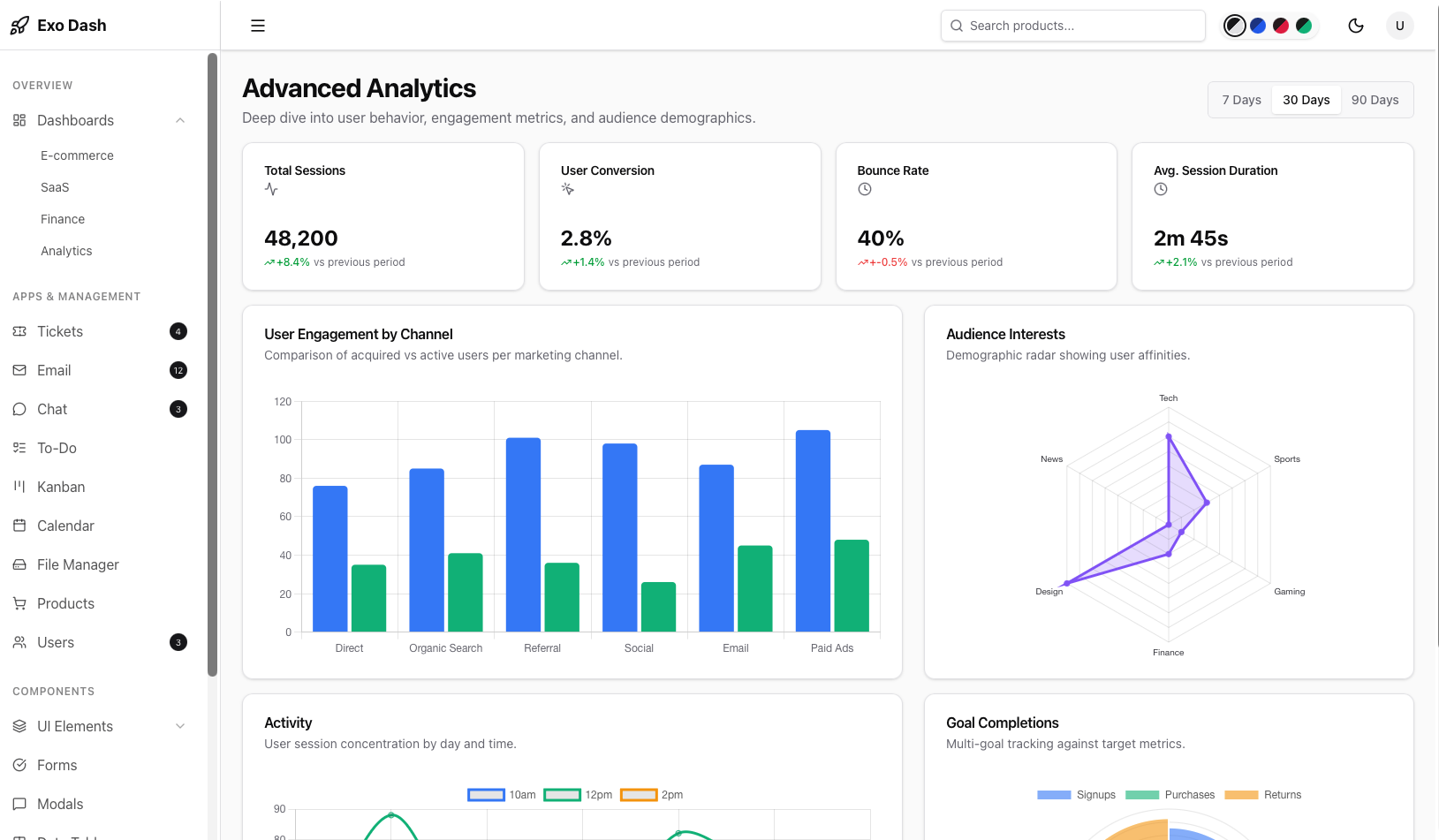Click the Tickets icon in sidebar
Screen dimensions: 1439x840
[19, 331]
